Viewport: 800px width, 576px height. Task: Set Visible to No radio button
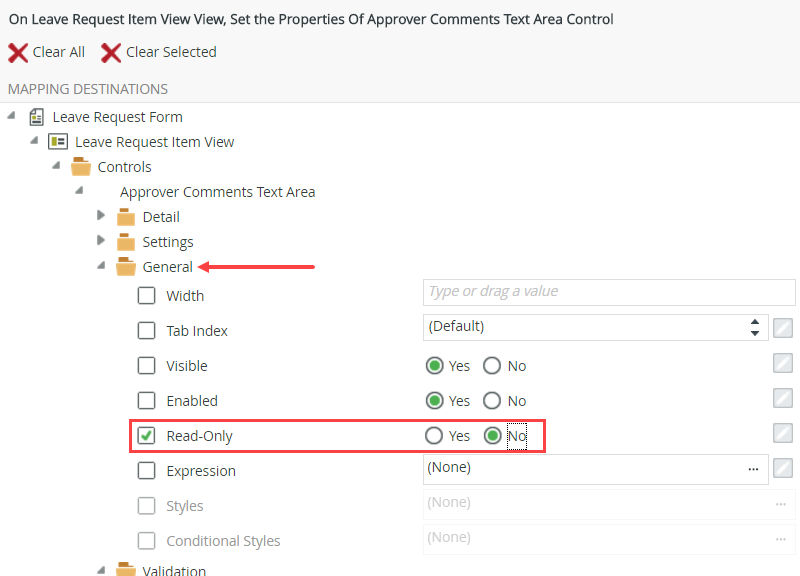pyautogui.click(x=491, y=365)
